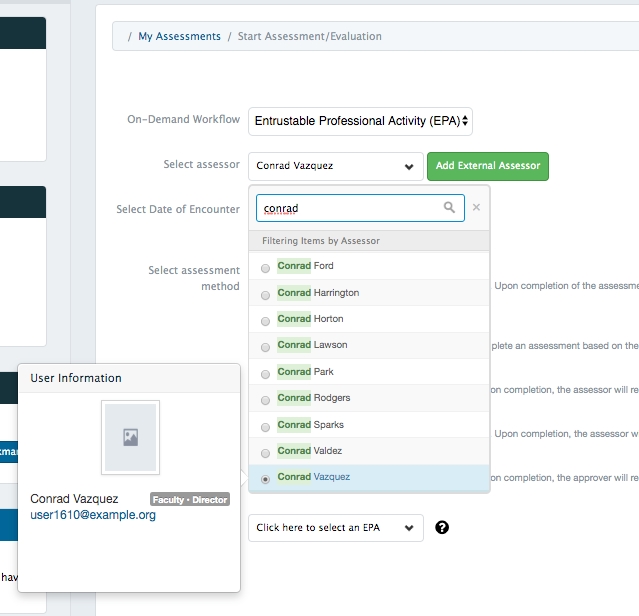The height and width of the screenshot is (616, 639).
Task: Click the help question mark icon beside EPA dropdown
Action: (x=442, y=527)
